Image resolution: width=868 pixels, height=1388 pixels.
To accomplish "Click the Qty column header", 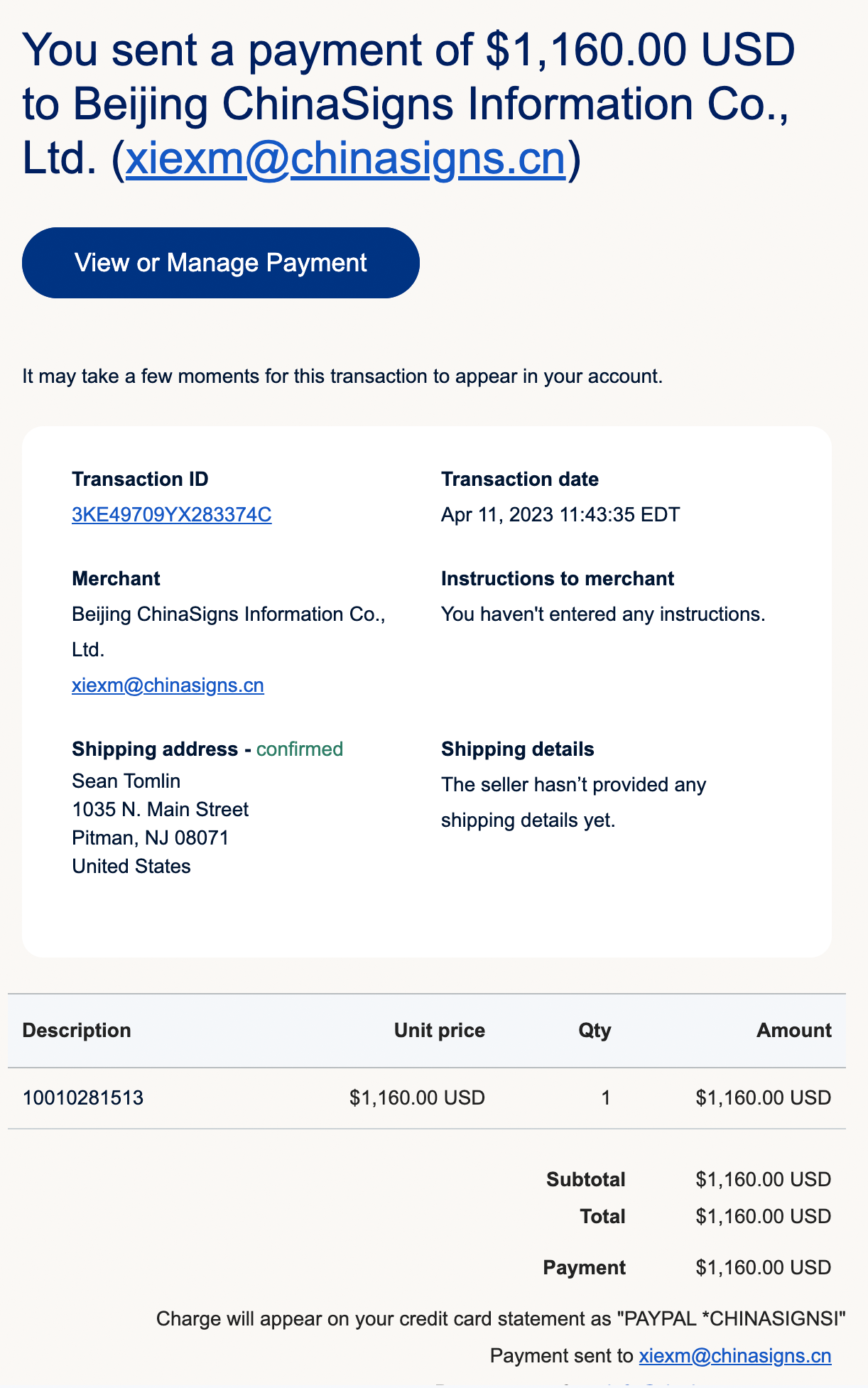I will (x=595, y=1030).
